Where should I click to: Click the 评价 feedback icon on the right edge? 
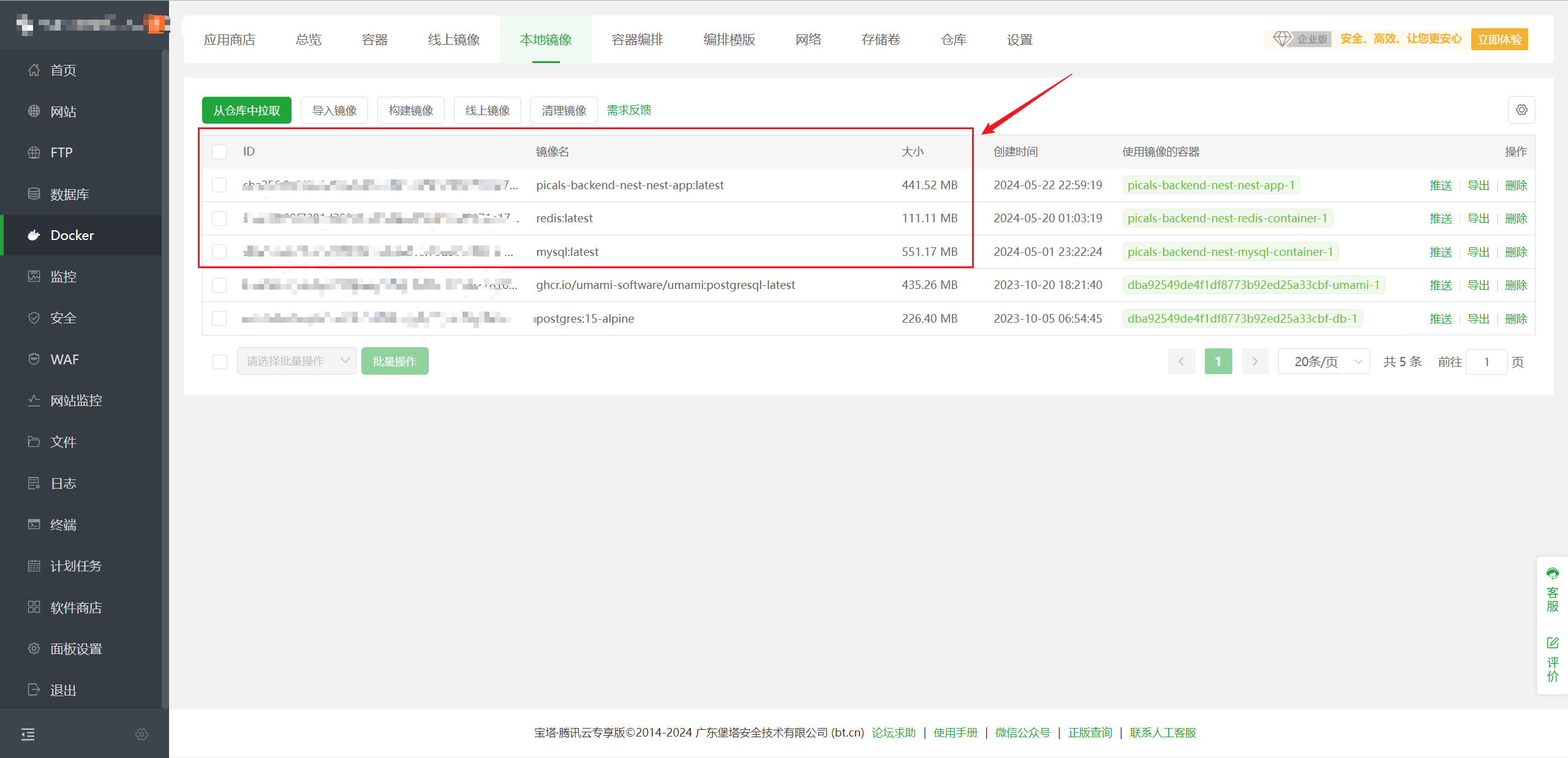[1553, 642]
